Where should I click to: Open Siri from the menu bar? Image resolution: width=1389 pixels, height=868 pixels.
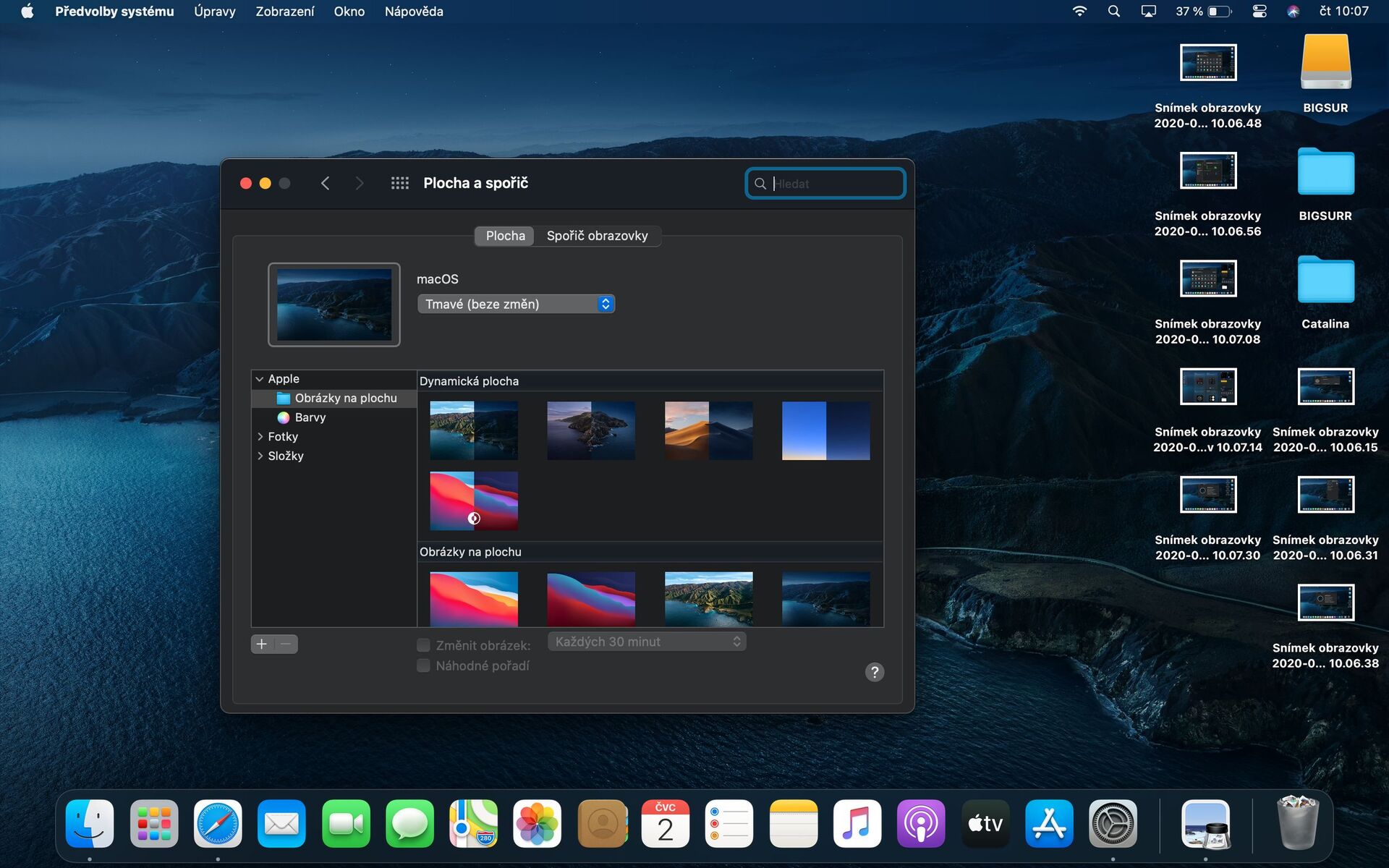point(1294,12)
